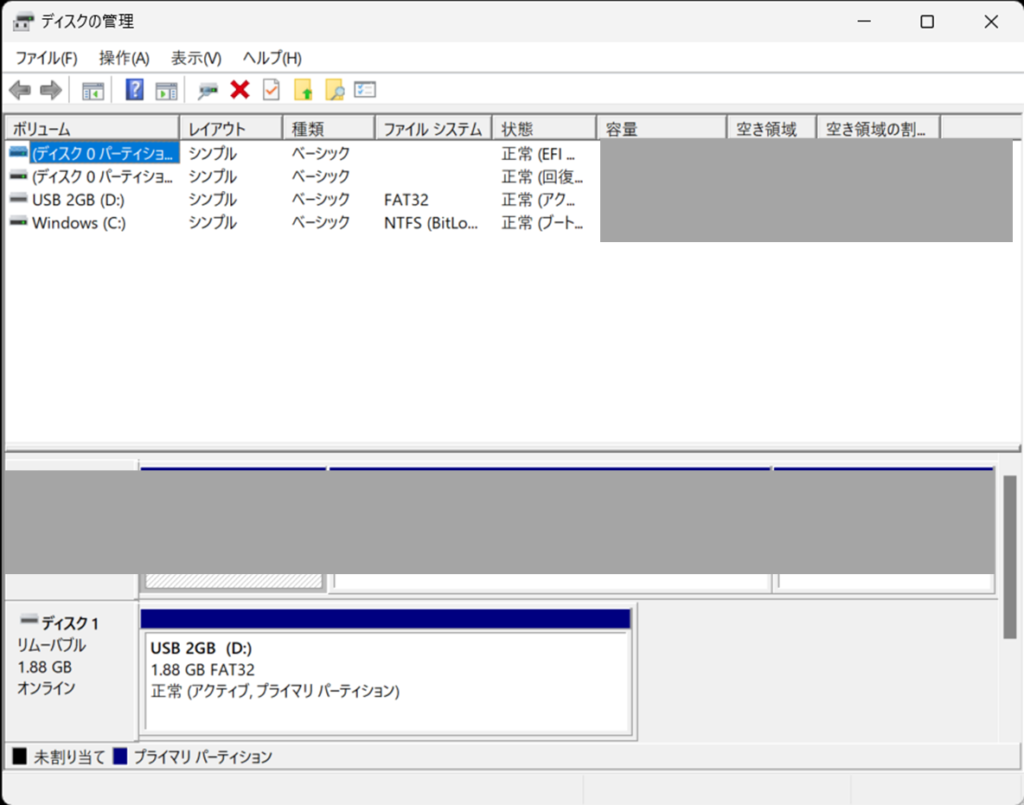Click the NTFS (BitLo... file system cell
This screenshot has width=1024, height=805.
tap(431, 223)
